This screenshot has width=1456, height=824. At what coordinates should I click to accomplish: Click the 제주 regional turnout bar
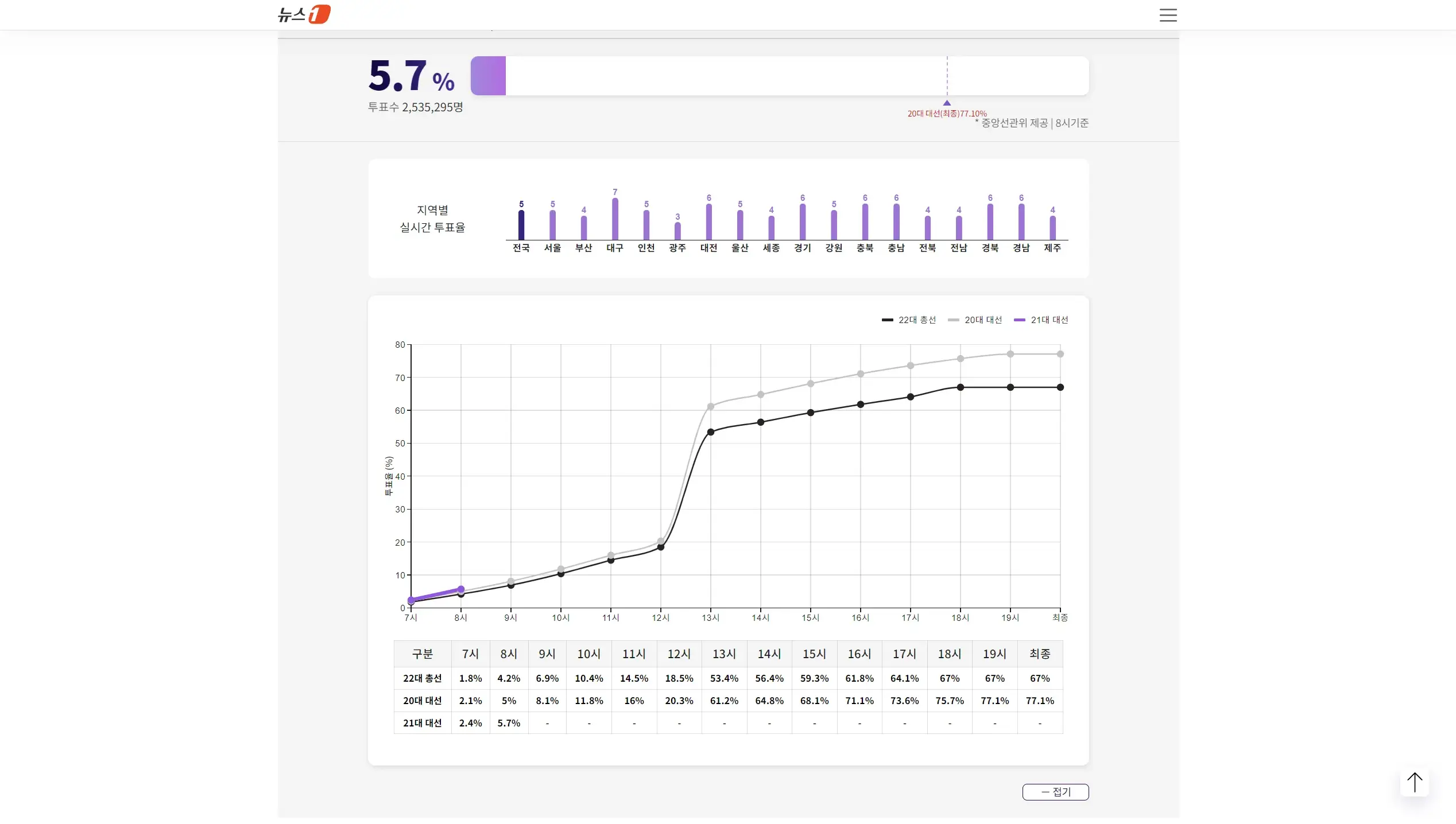coord(1052,228)
